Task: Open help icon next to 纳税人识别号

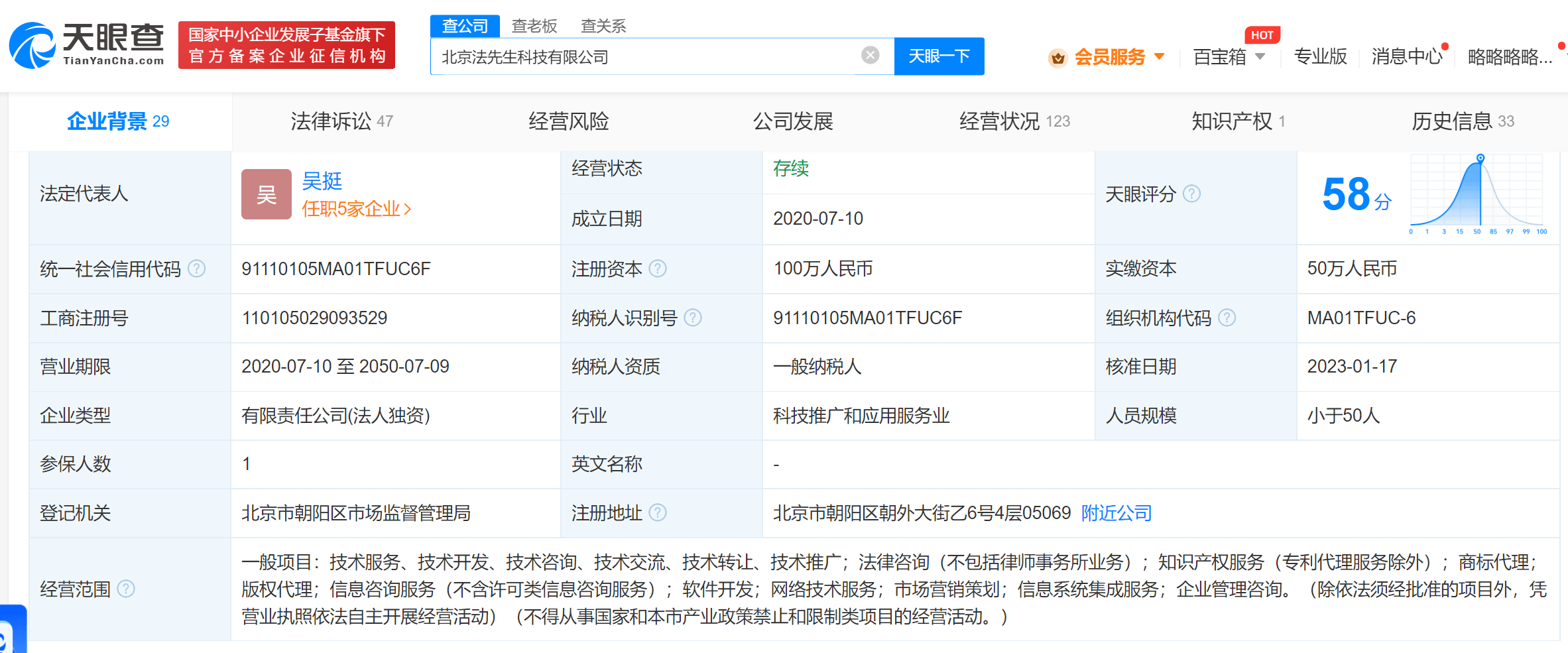Action: [693, 318]
